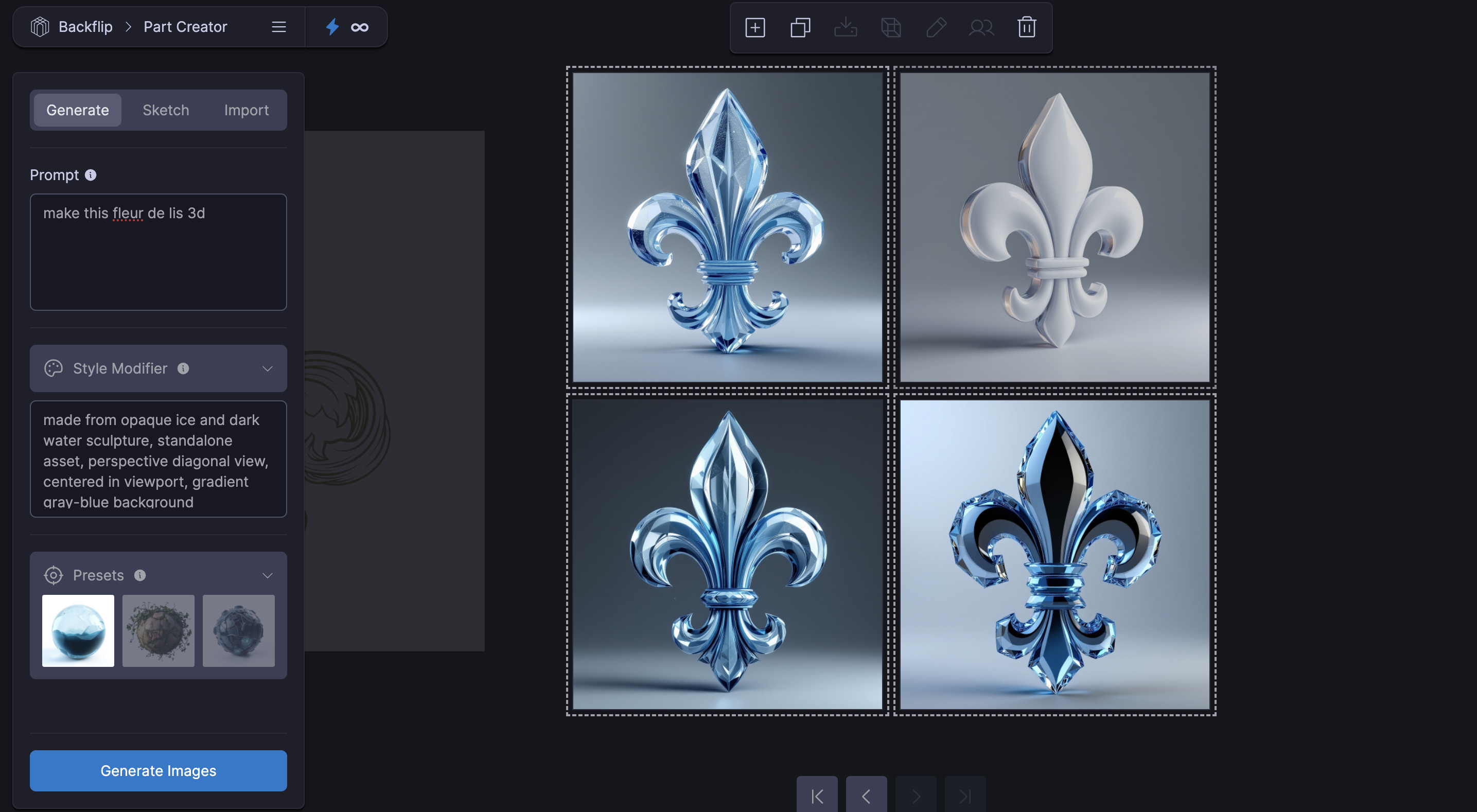Click the Backflip cube logo icon
1477x812 pixels.
40,27
